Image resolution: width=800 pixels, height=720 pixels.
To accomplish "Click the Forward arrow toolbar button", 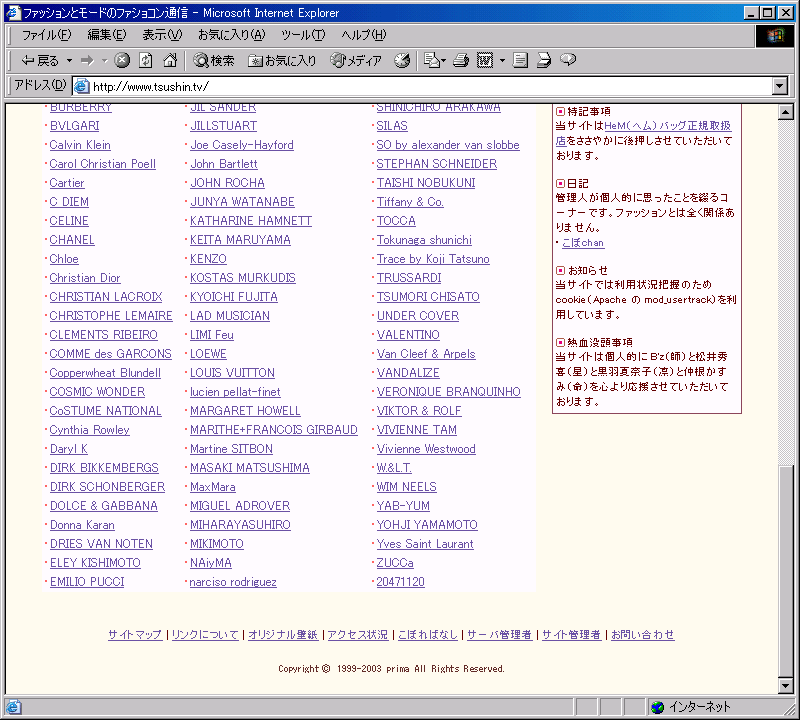I will tap(87, 61).
